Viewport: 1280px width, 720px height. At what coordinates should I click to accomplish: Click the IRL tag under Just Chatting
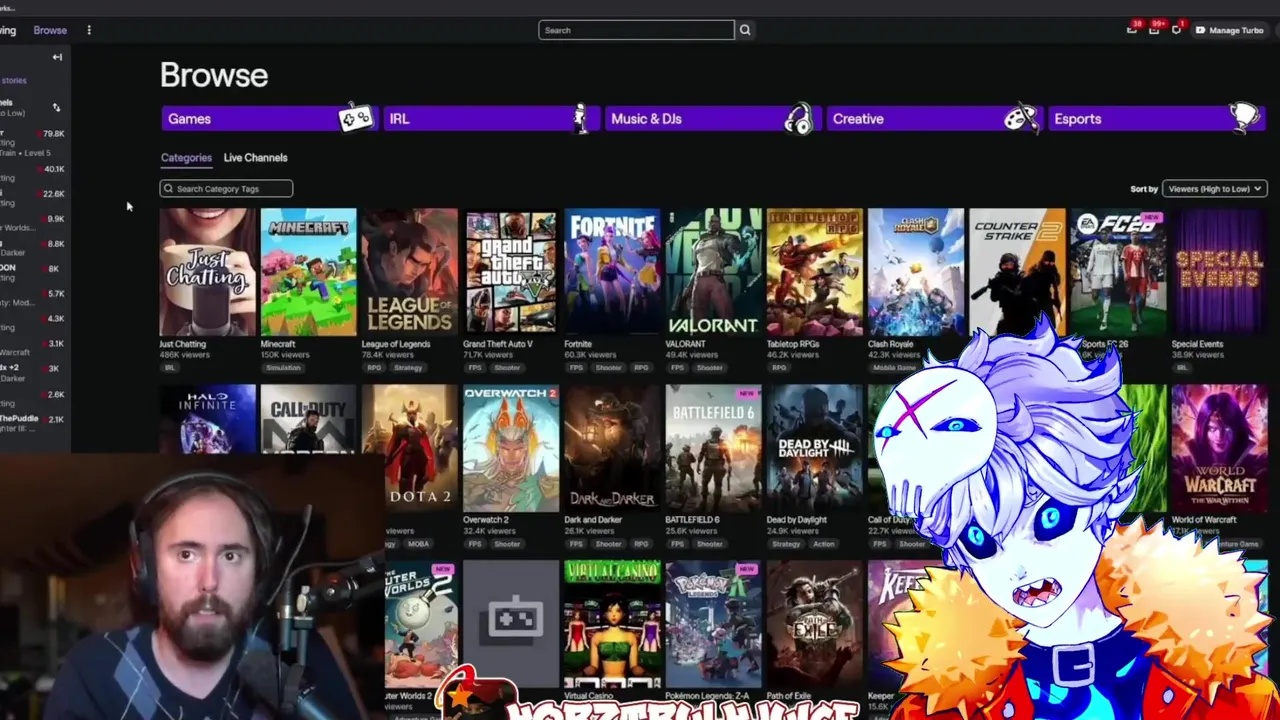click(x=170, y=368)
